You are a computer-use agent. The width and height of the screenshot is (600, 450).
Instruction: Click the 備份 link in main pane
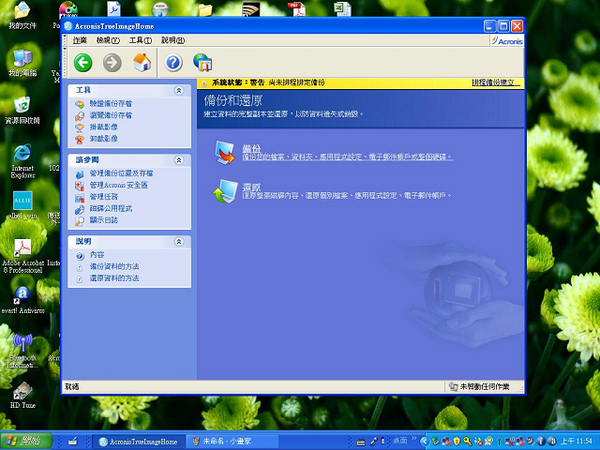click(251, 148)
